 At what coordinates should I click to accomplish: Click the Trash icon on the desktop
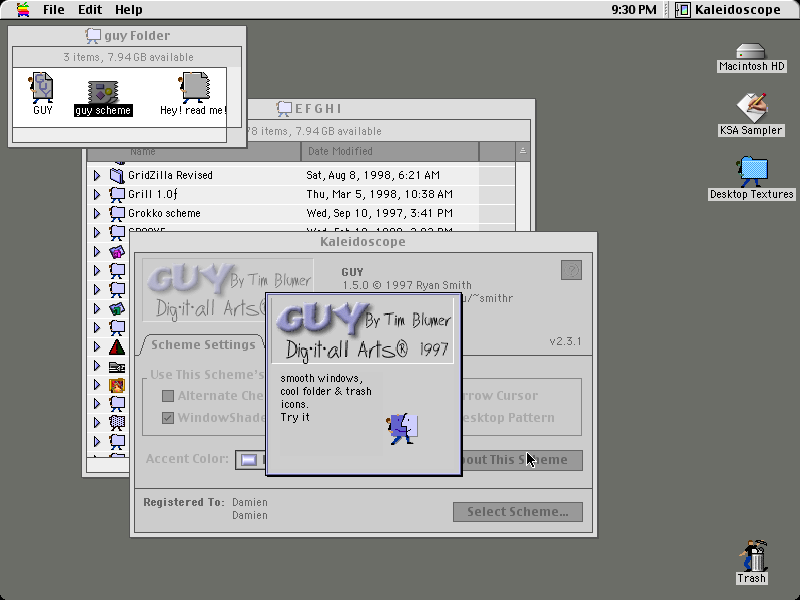click(x=754, y=555)
